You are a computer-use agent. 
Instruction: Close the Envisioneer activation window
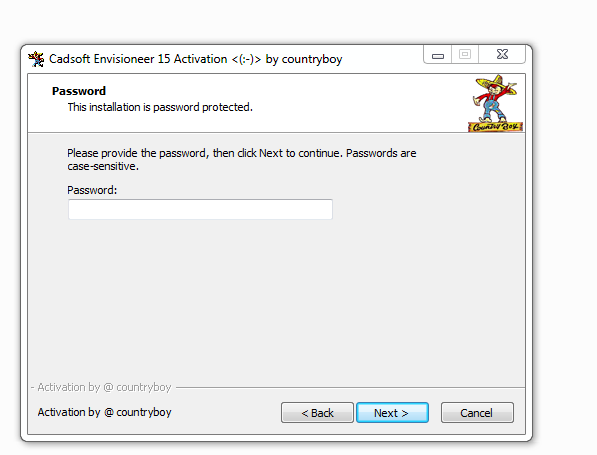(x=502, y=54)
